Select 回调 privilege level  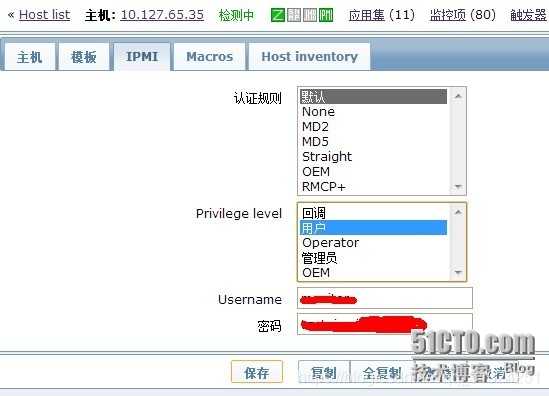tap(373, 213)
